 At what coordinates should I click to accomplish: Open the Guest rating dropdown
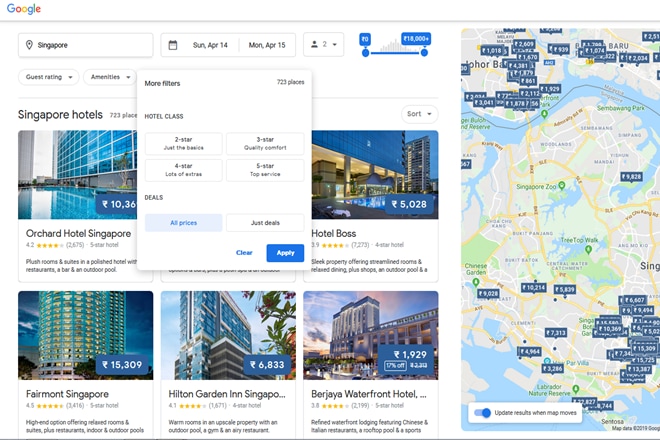coord(49,77)
